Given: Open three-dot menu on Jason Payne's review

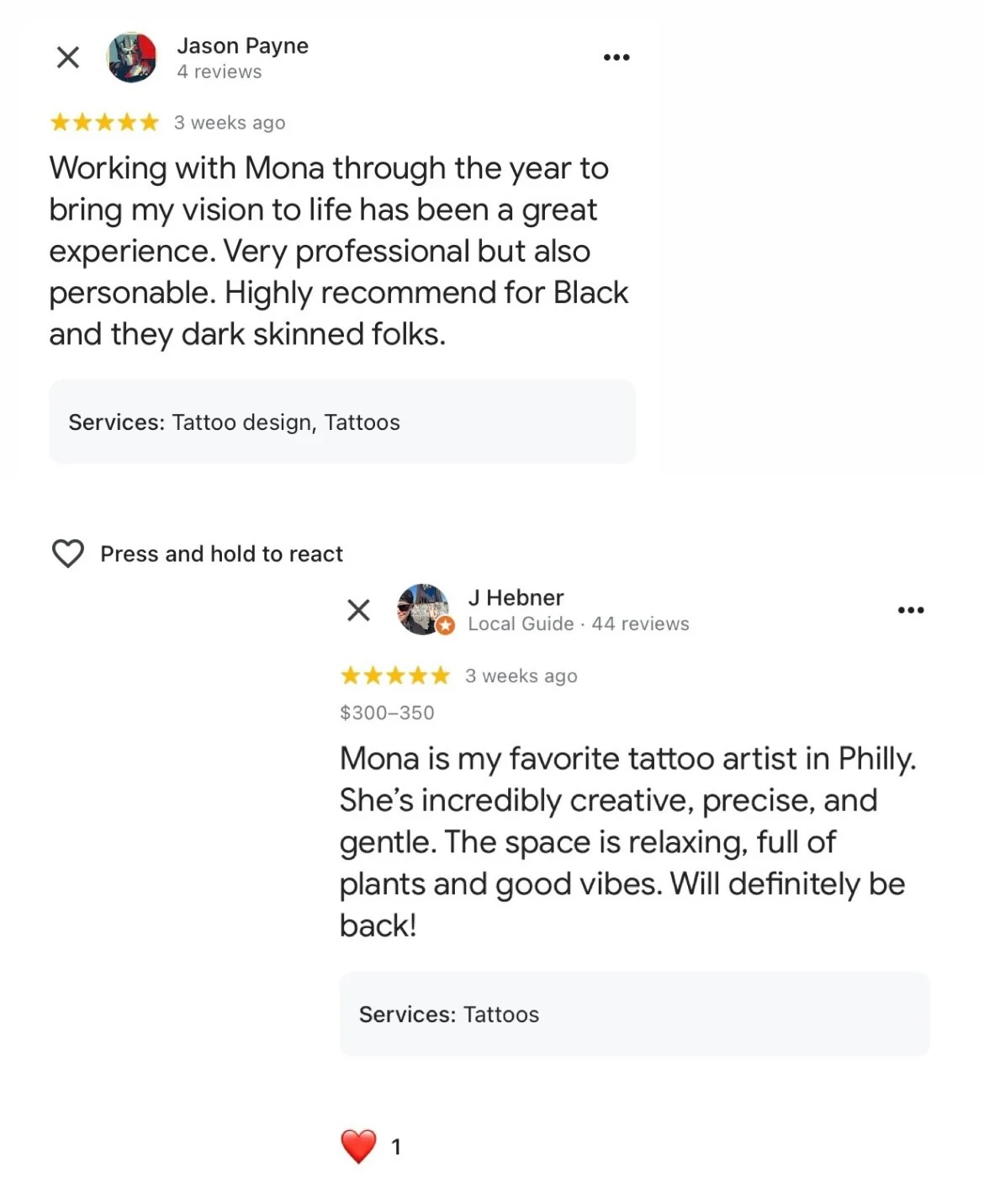Looking at the screenshot, I should [616, 57].
